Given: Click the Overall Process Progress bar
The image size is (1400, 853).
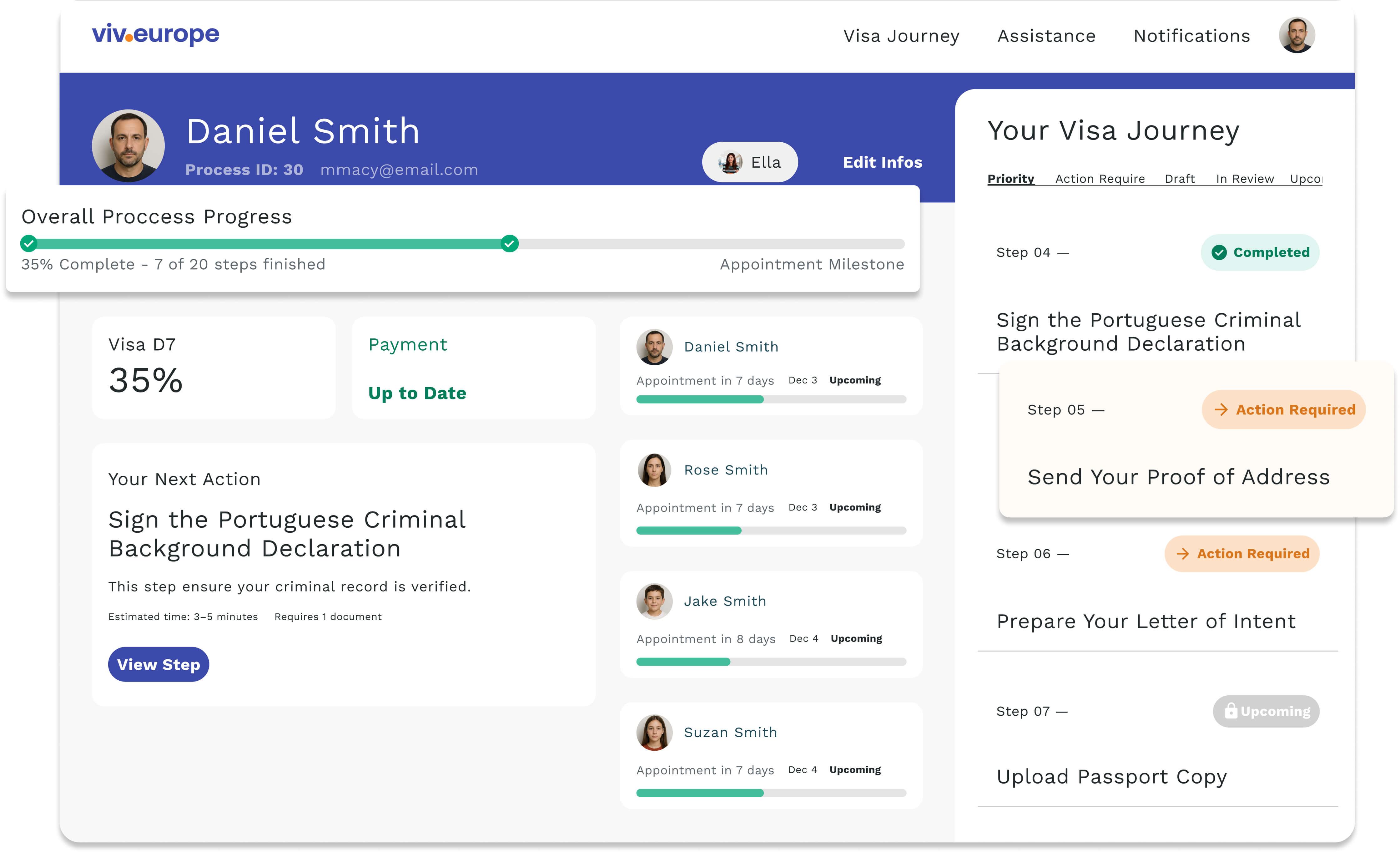Looking at the screenshot, I should [x=462, y=243].
